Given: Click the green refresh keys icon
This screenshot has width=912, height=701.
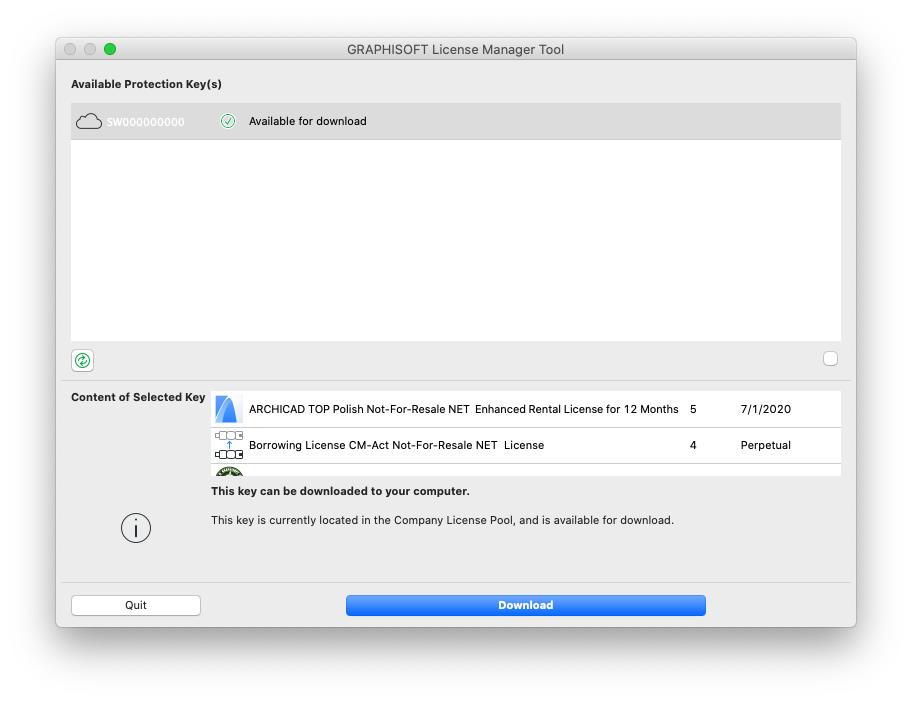Looking at the screenshot, I should tap(83, 360).
